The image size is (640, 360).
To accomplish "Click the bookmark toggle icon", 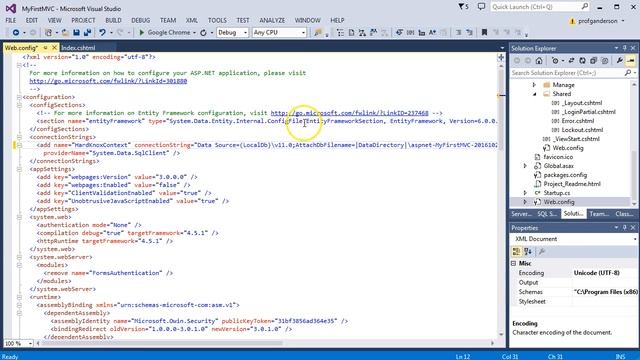I will tap(484, 32).
